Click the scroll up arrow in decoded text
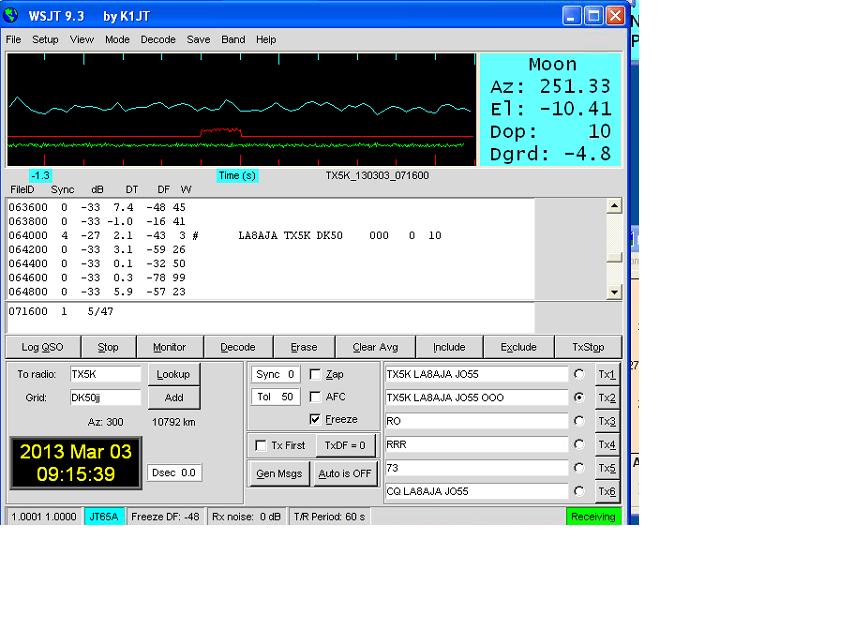Viewport: 844px width, 632px height. click(614, 206)
